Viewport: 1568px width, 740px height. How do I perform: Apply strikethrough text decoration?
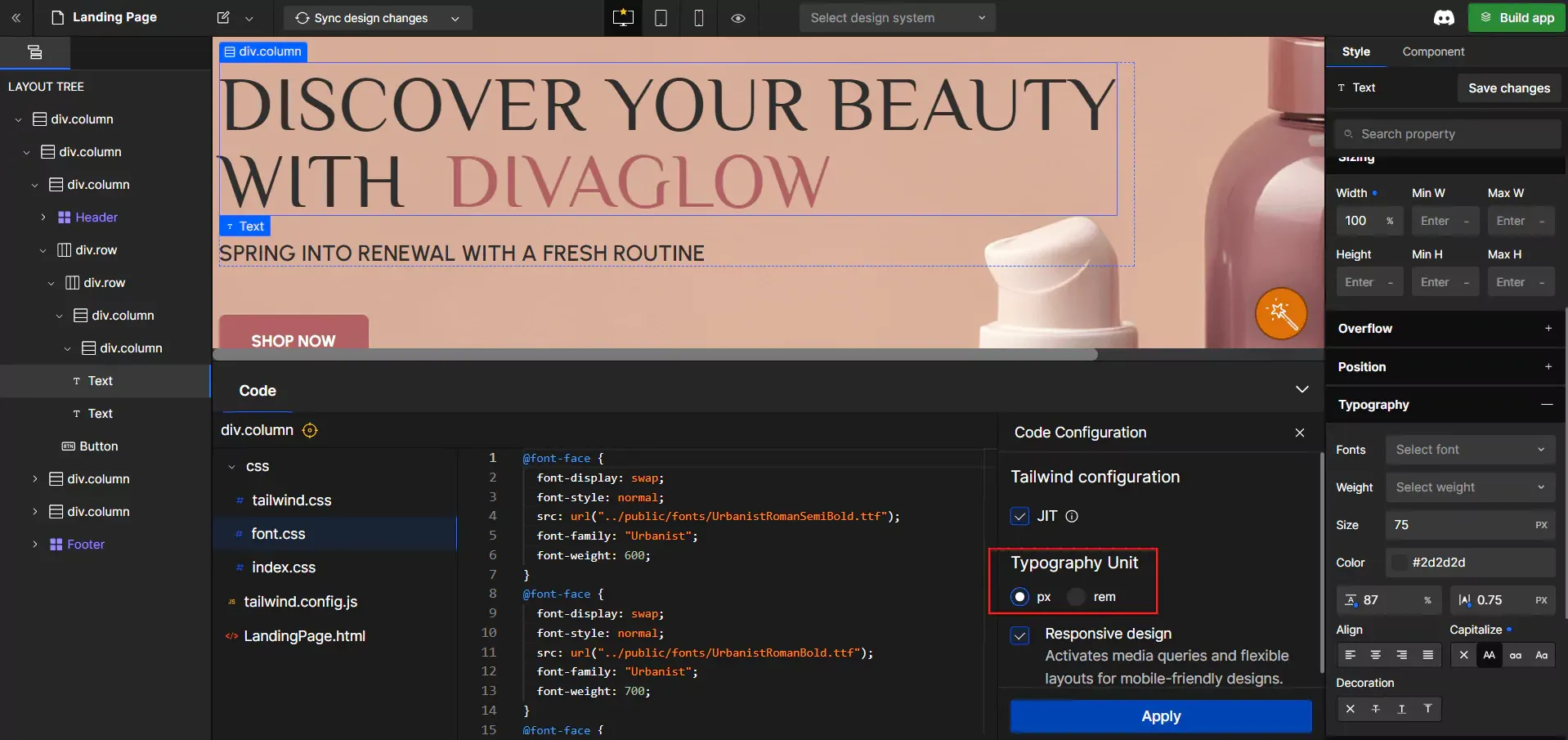(x=1376, y=709)
